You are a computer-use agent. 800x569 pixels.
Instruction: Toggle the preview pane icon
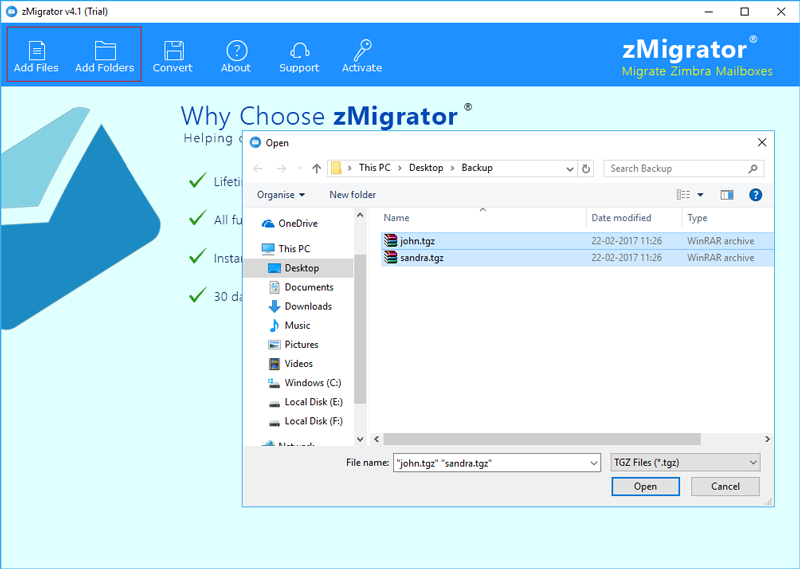pyautogui.click(x=727, y=194)
